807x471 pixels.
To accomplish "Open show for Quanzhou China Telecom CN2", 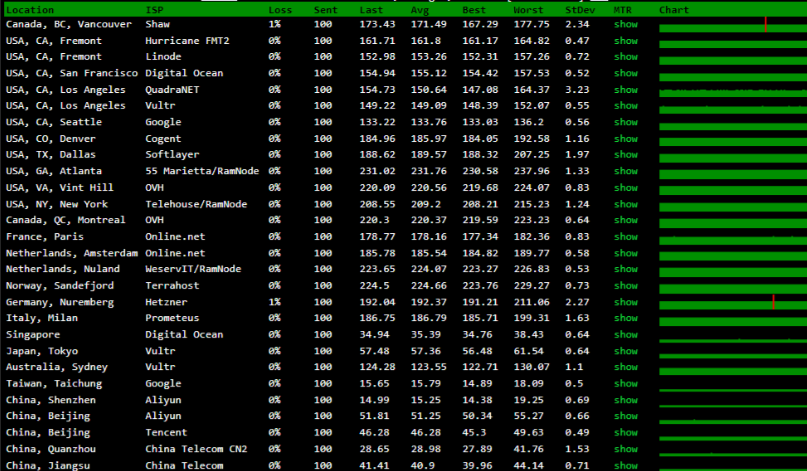I will pyautogui.click(x=625, y=449).
